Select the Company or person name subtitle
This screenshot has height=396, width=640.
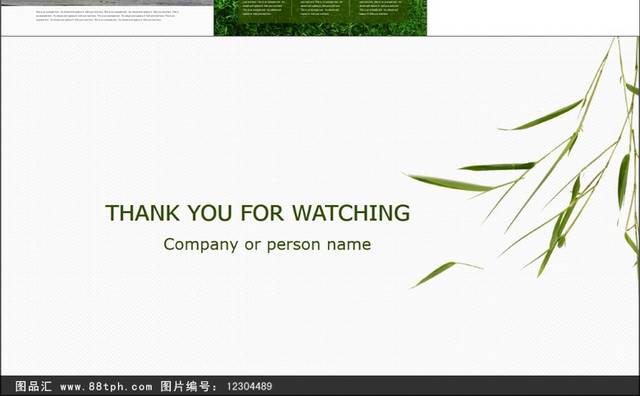(267, 245)
